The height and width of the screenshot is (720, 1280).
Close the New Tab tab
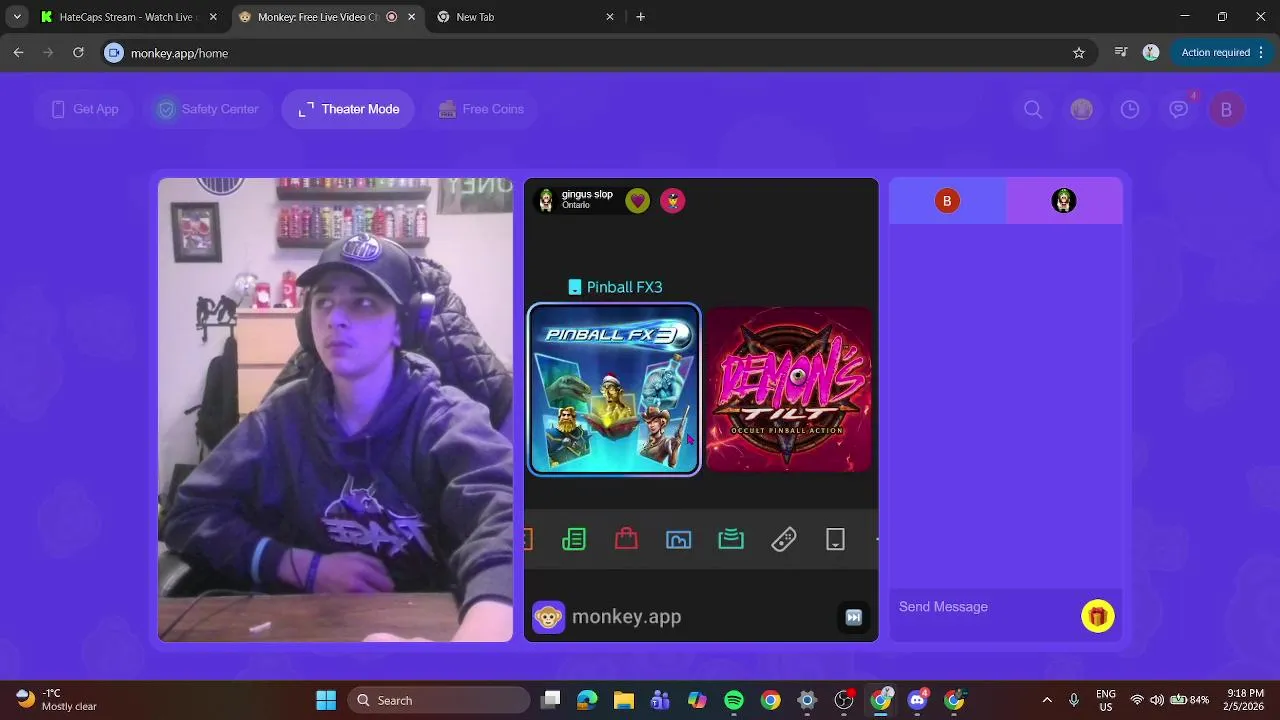[610, 17]
